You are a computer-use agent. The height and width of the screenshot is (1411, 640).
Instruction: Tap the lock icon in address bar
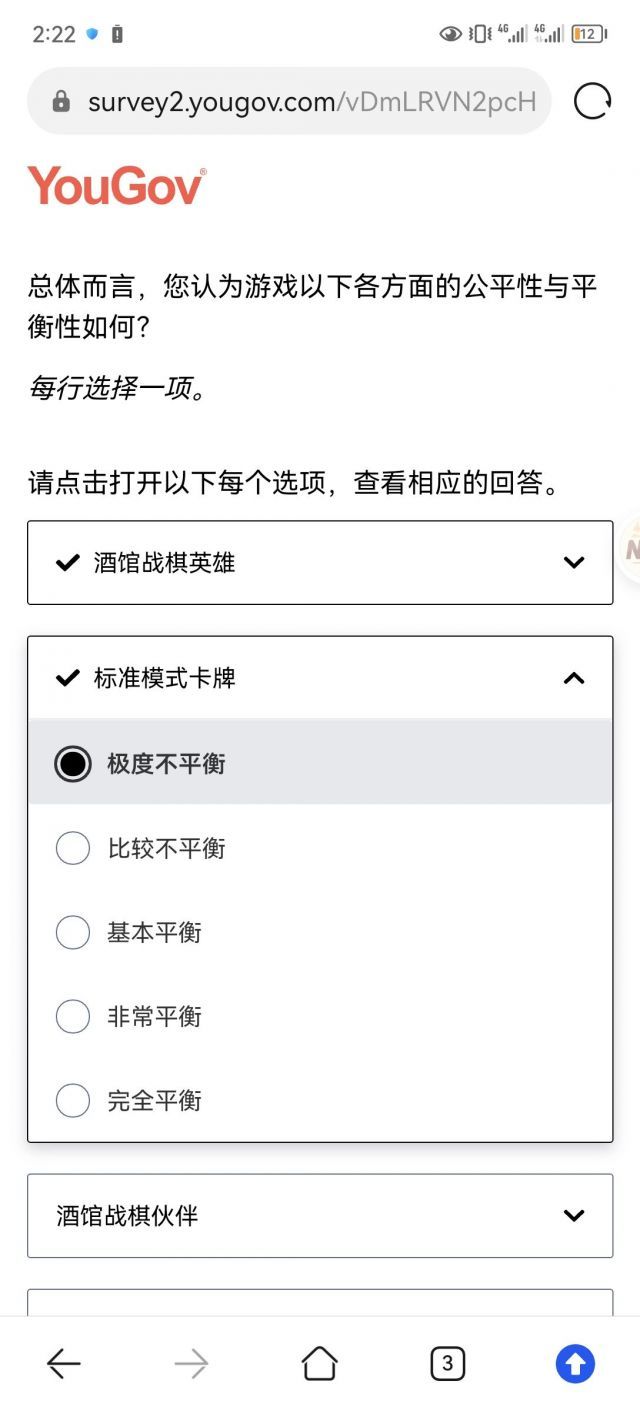[61, 101]
